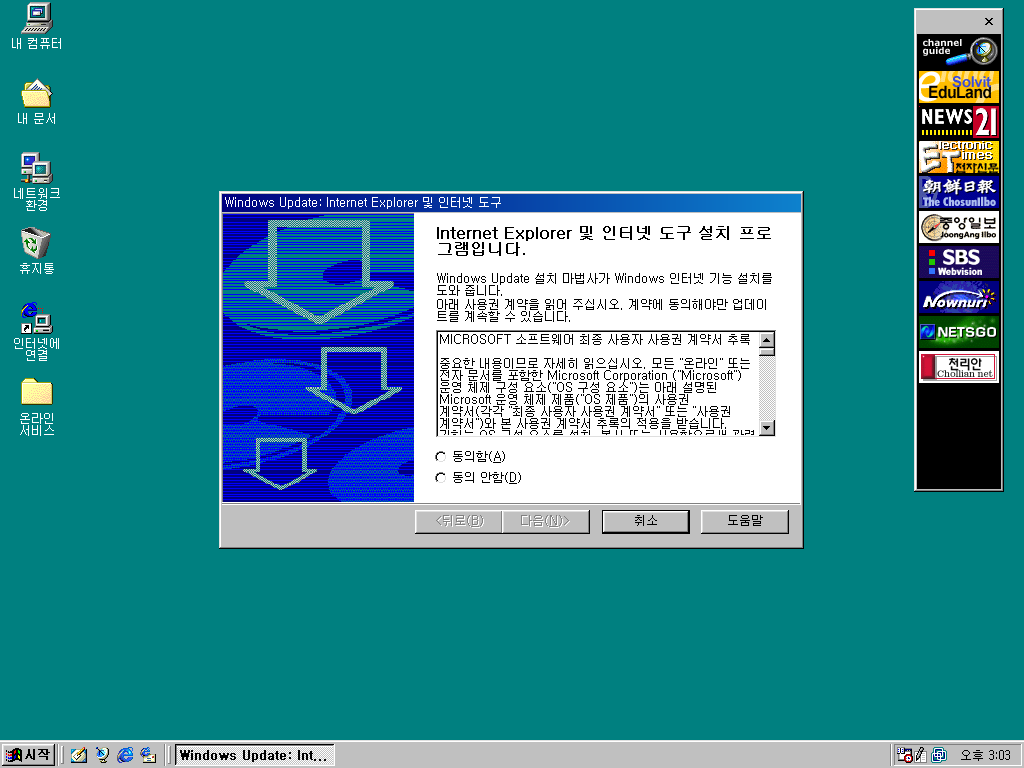Click the overlapping-windows tray icon
This screenshot has width=1024, height=768.
(x=938, y=755)
